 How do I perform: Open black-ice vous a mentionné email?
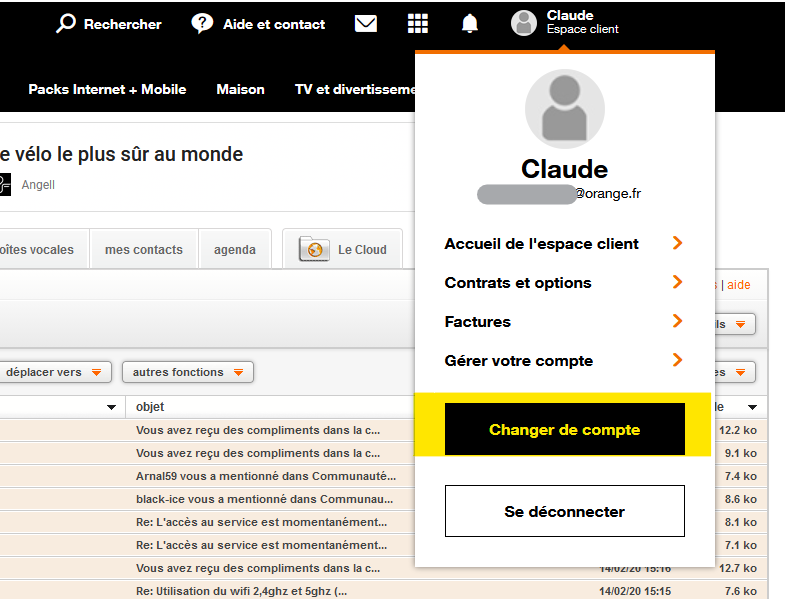(x=264, y=499)
